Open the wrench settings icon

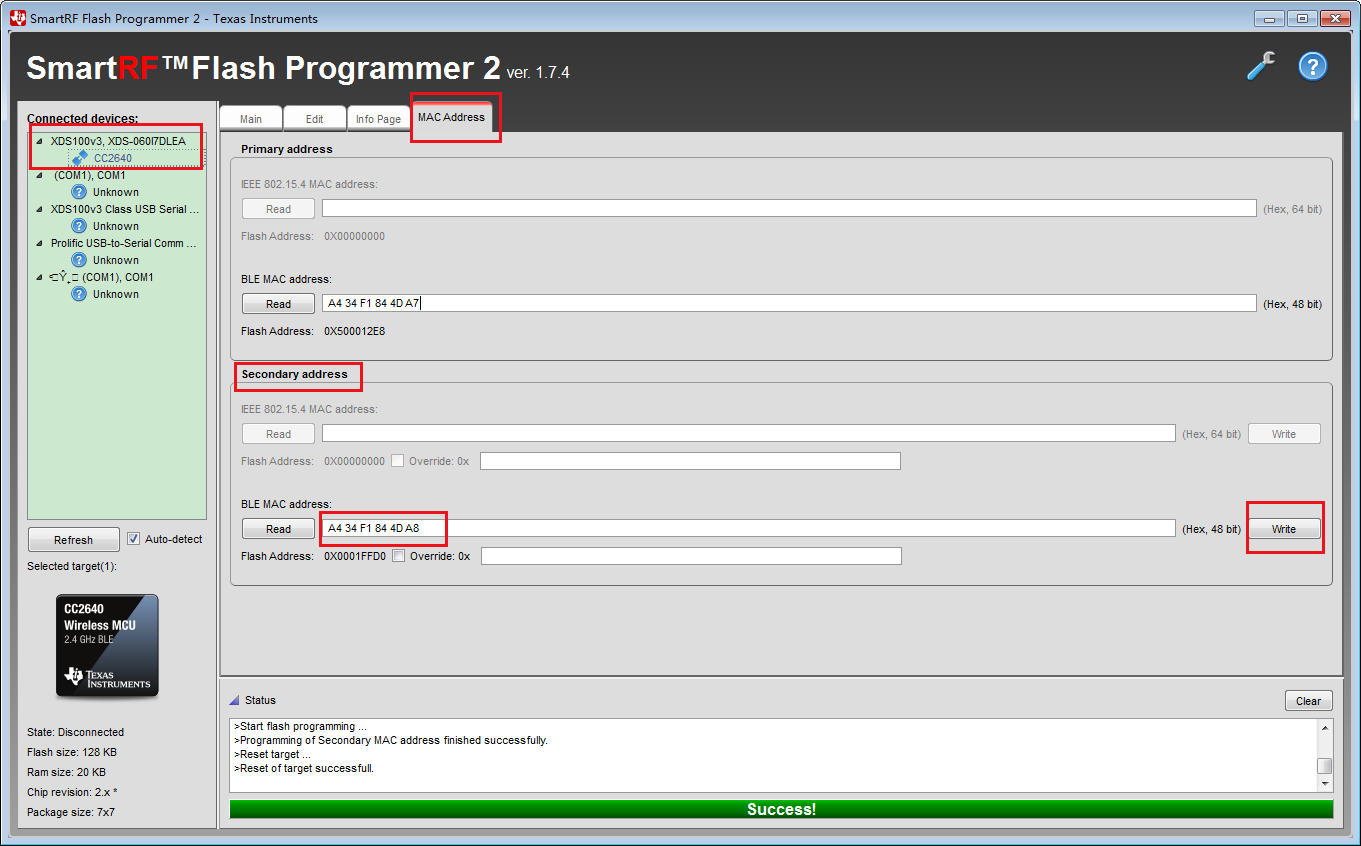[x=1261, y=66]
